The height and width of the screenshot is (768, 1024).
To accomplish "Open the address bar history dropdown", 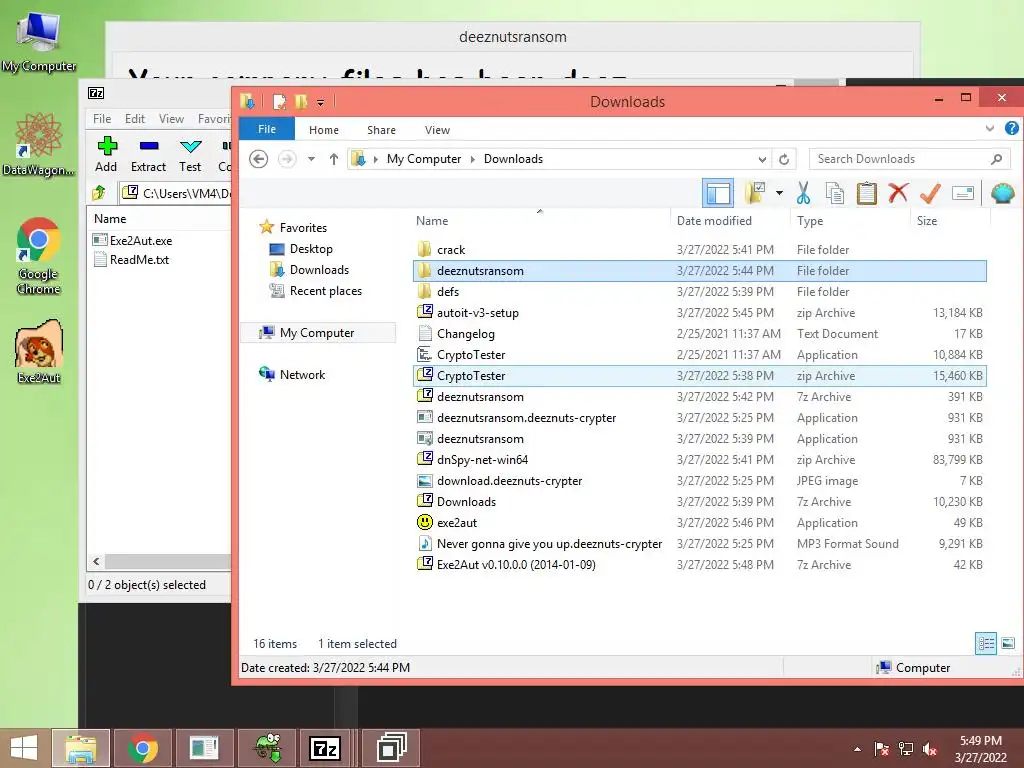I will 761,159.
